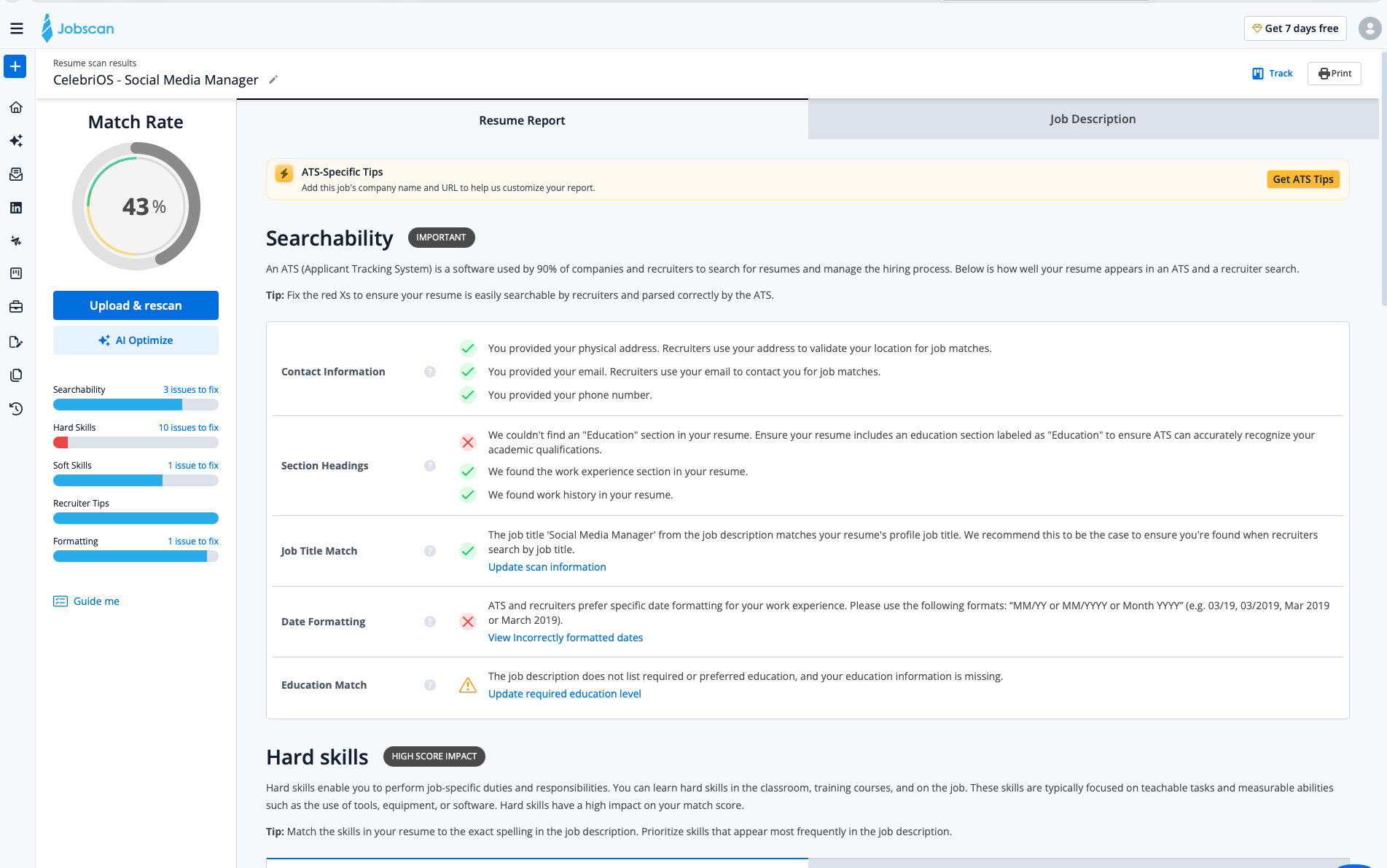
Task: Click the IMPORTANT badge beside Searchability
Action: 441,238
